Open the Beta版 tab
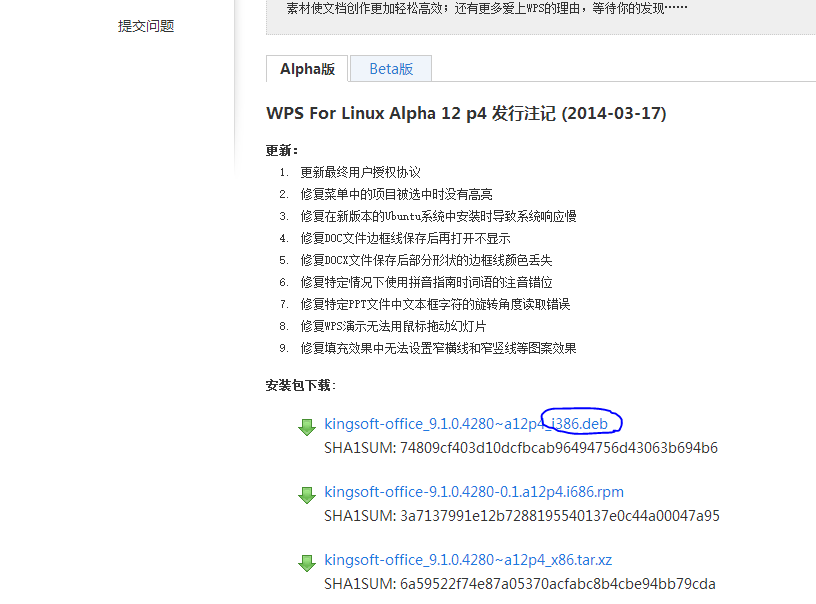This screenshot has width=816, height=604. (391, 69)
